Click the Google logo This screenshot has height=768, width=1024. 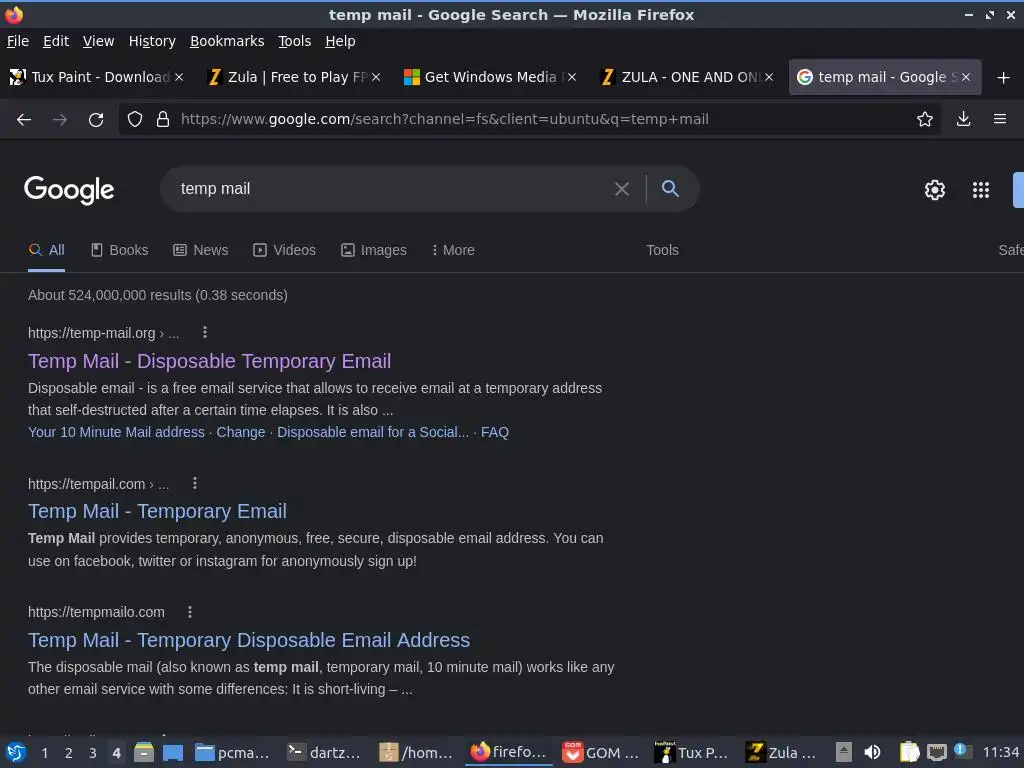(69, 190)
